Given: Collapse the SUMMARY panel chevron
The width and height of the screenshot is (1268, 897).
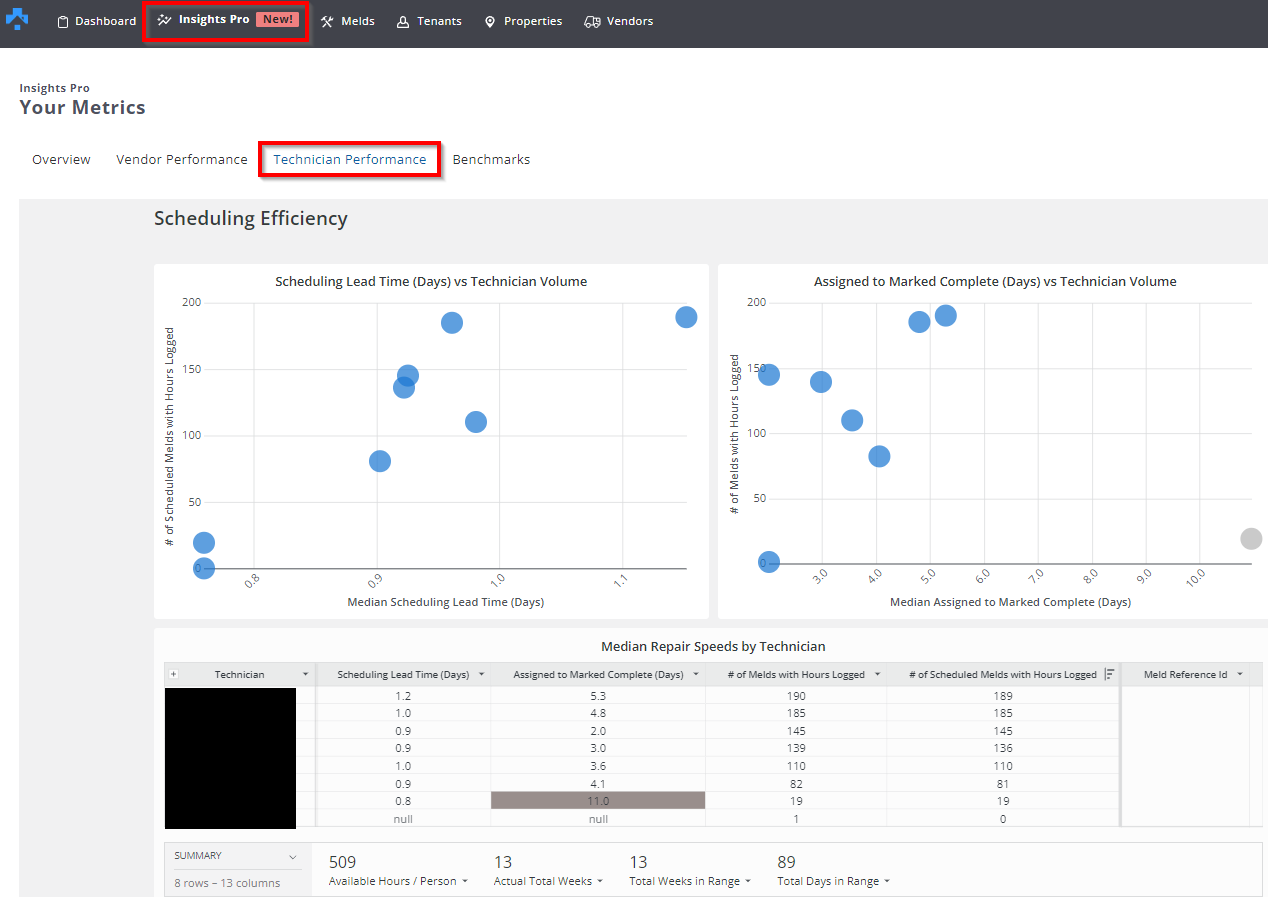Looking at the screenshot, I should click(293, 857).
